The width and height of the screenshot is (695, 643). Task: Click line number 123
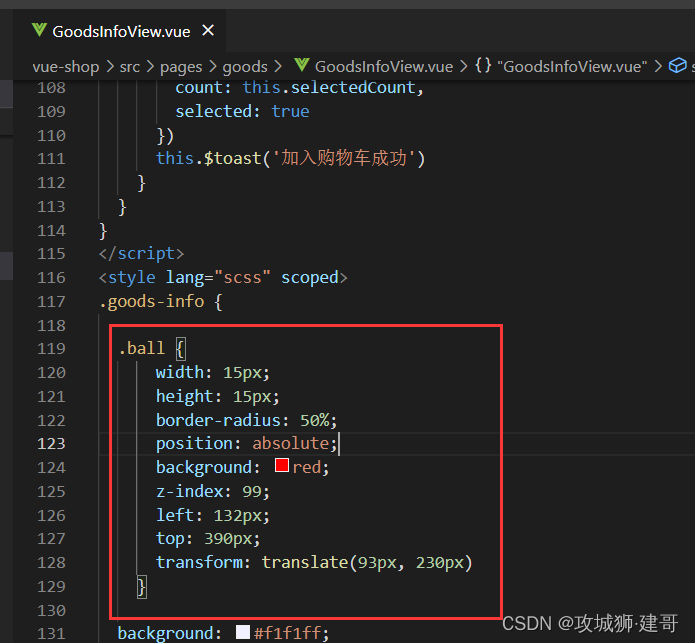(x=51, y=444)
